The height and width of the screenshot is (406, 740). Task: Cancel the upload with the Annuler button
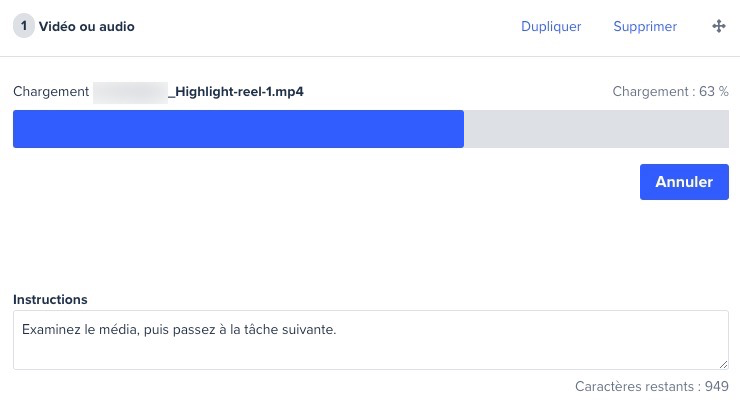pos(684,182)
